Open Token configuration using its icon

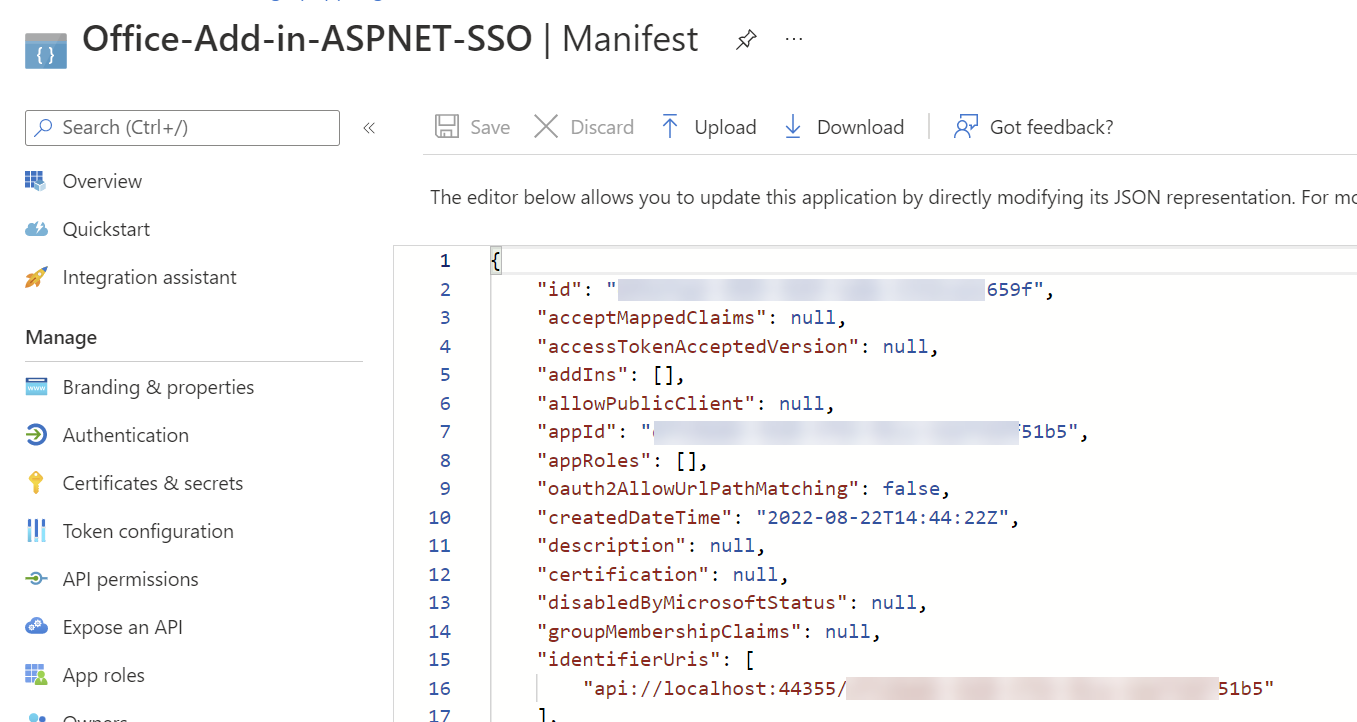tap(37, 531)
